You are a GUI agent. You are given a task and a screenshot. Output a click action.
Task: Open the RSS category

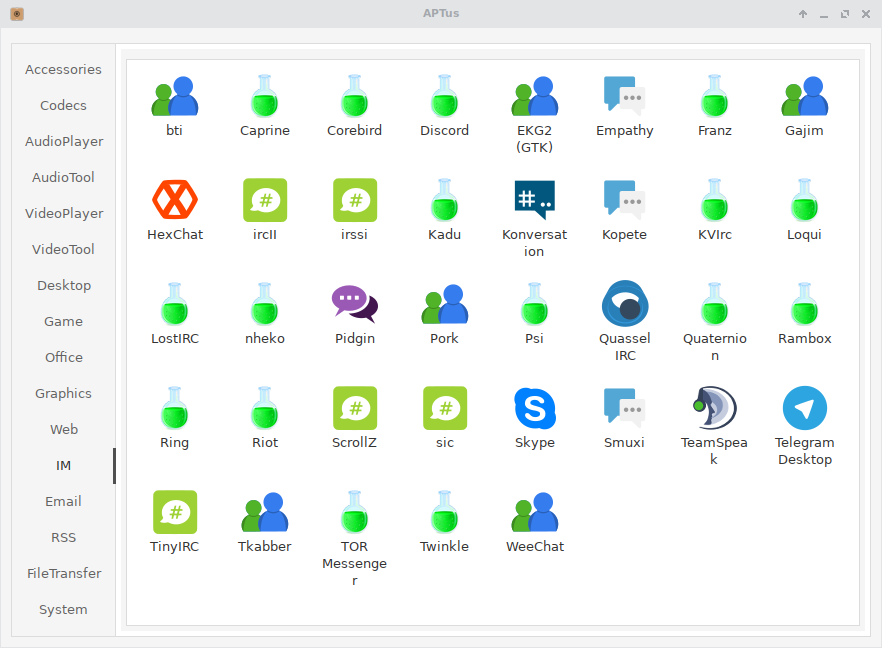tap(63, 537)
